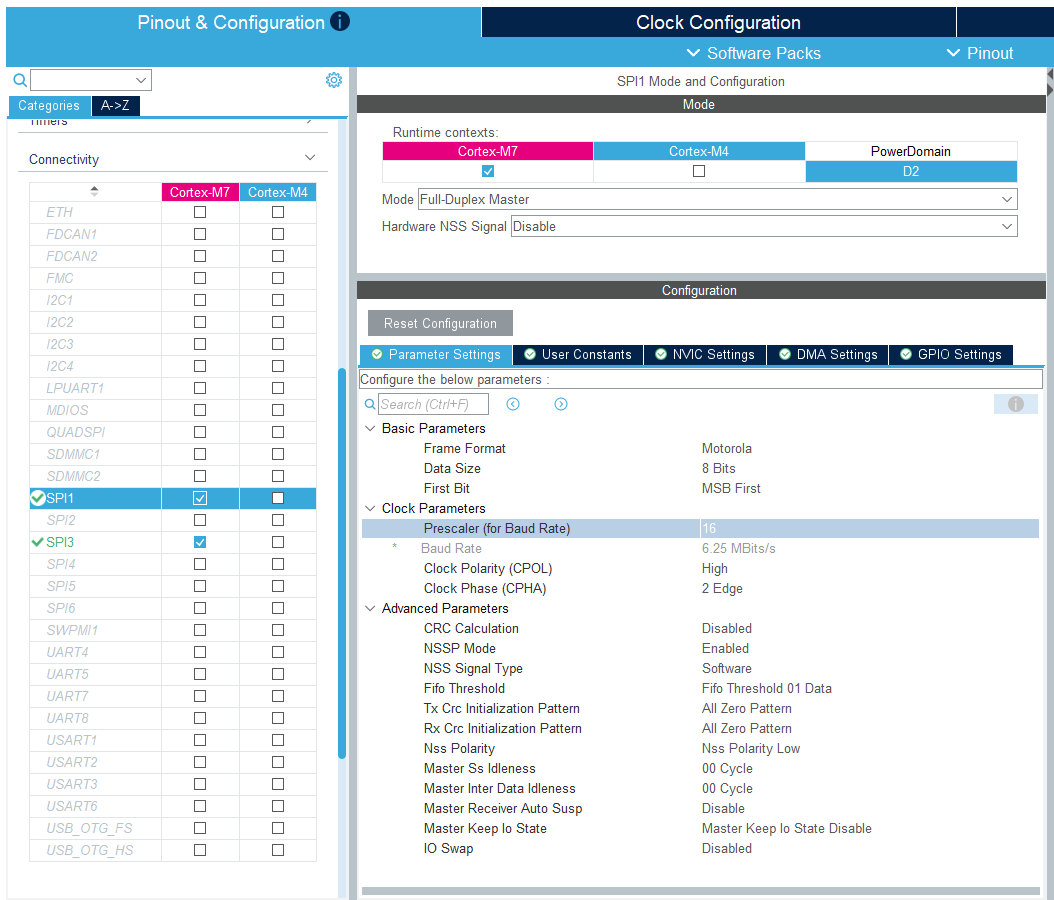Click the green check icon next to SPI3
Screen dimensions: 1054x900
[x=38, y=542]
